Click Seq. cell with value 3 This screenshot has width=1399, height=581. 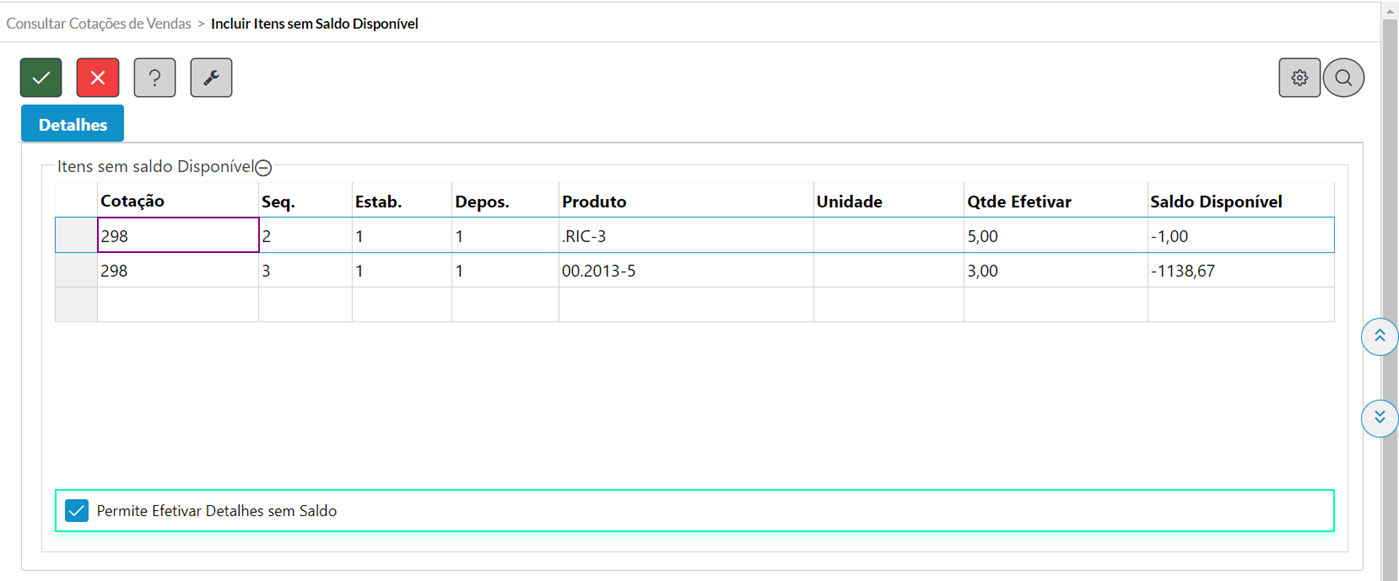(x=305, y=270)
